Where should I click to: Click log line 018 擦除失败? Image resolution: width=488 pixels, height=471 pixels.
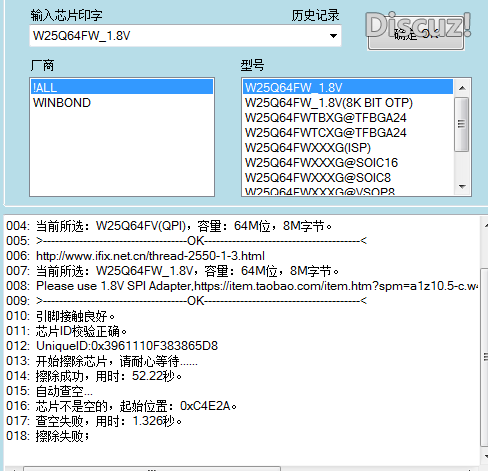(48, 436)
